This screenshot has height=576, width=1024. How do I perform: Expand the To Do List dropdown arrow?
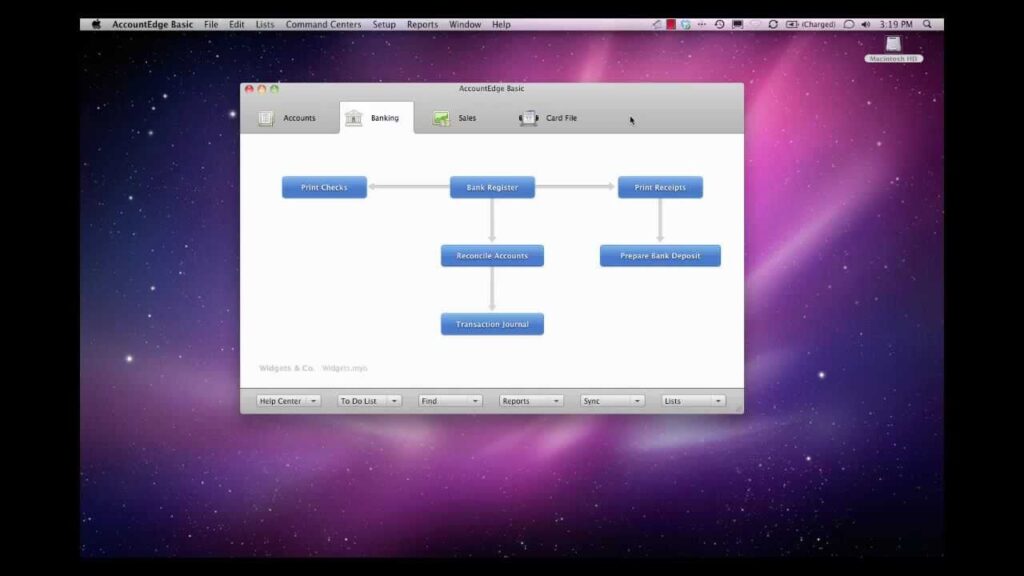point(394,401)
